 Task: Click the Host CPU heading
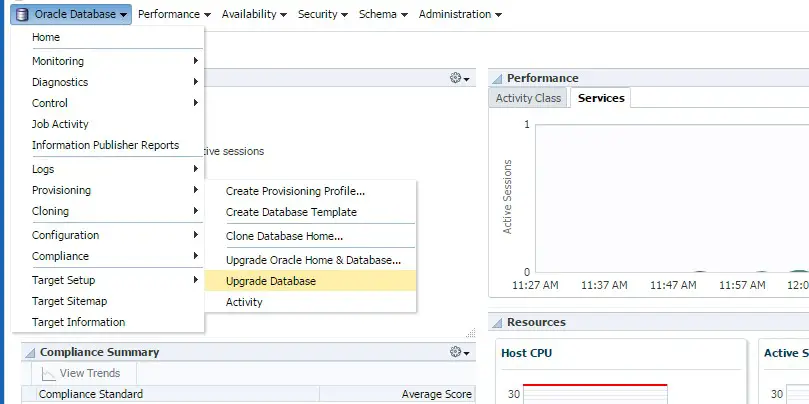tap(526, 353)
